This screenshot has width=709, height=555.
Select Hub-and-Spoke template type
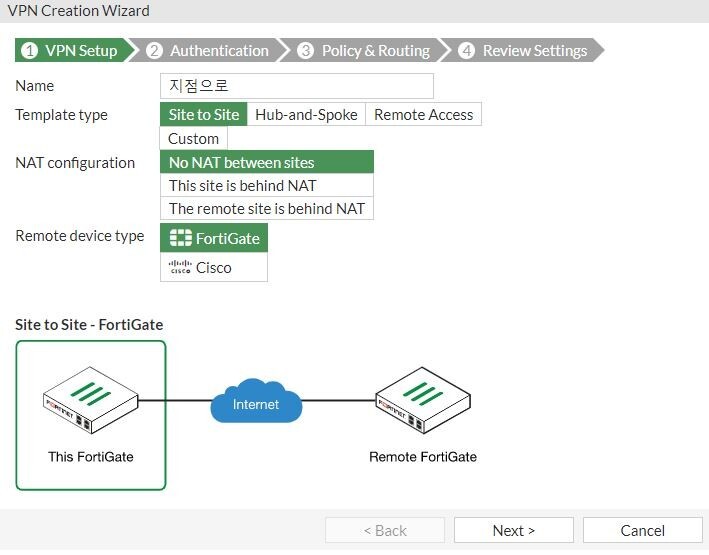(x=306, y=114)
